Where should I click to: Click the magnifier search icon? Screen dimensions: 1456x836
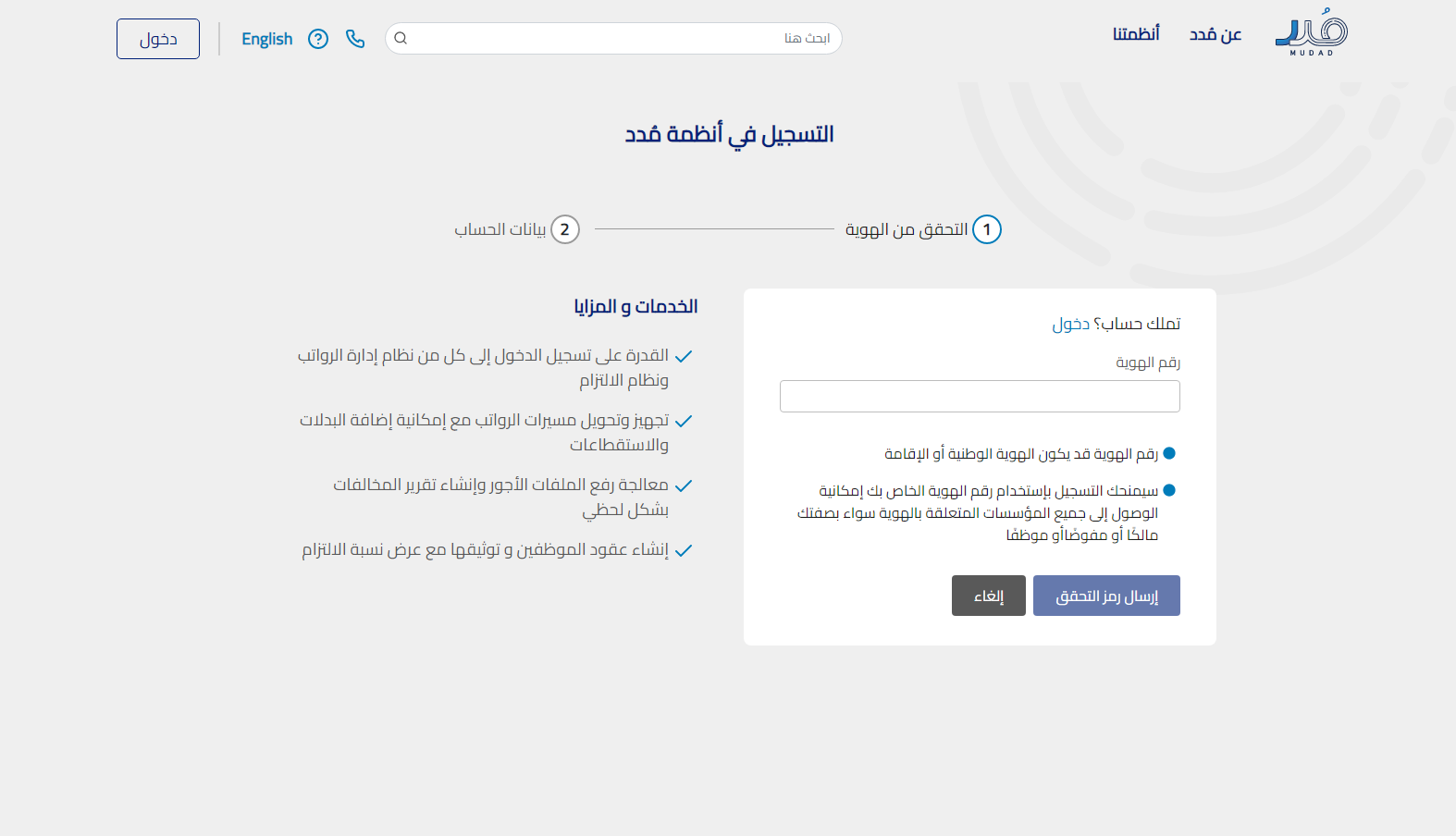click(401, 39)
